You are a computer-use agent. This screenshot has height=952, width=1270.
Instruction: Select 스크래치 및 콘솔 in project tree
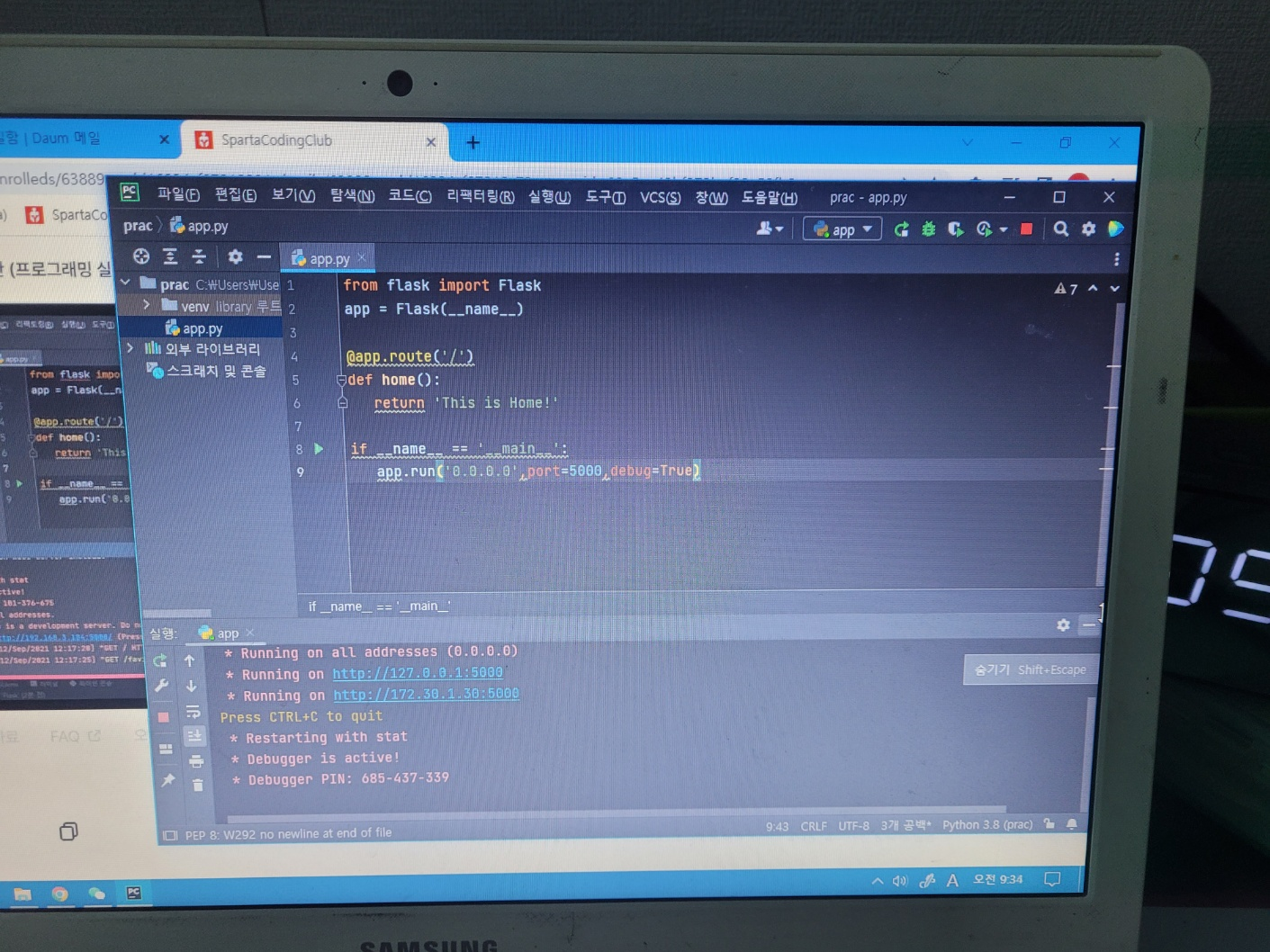click(207, 371)
